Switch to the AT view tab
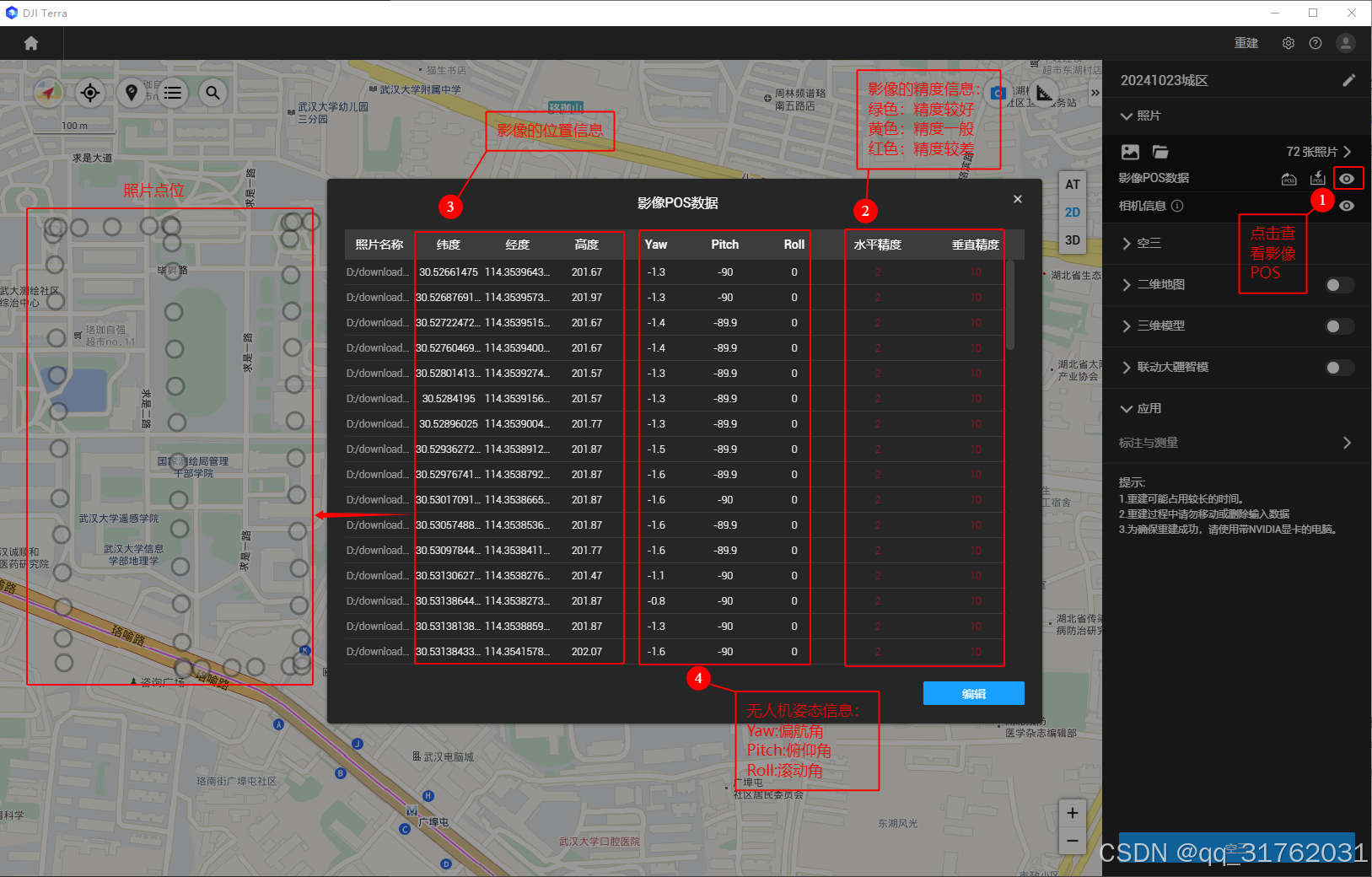 pos(1073,185)
